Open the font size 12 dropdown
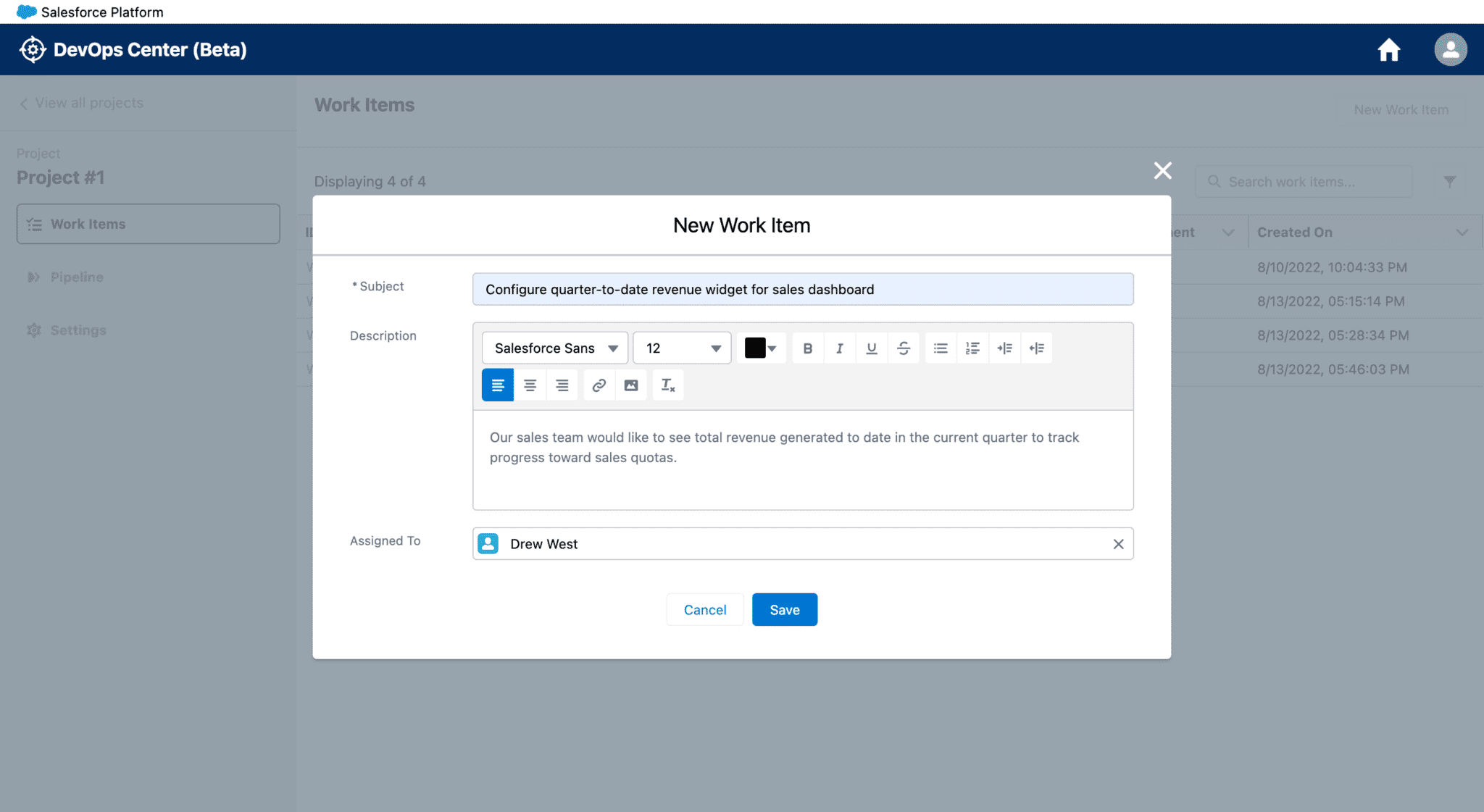Screen dimensions: 1484x812 (x=682, y=348)
